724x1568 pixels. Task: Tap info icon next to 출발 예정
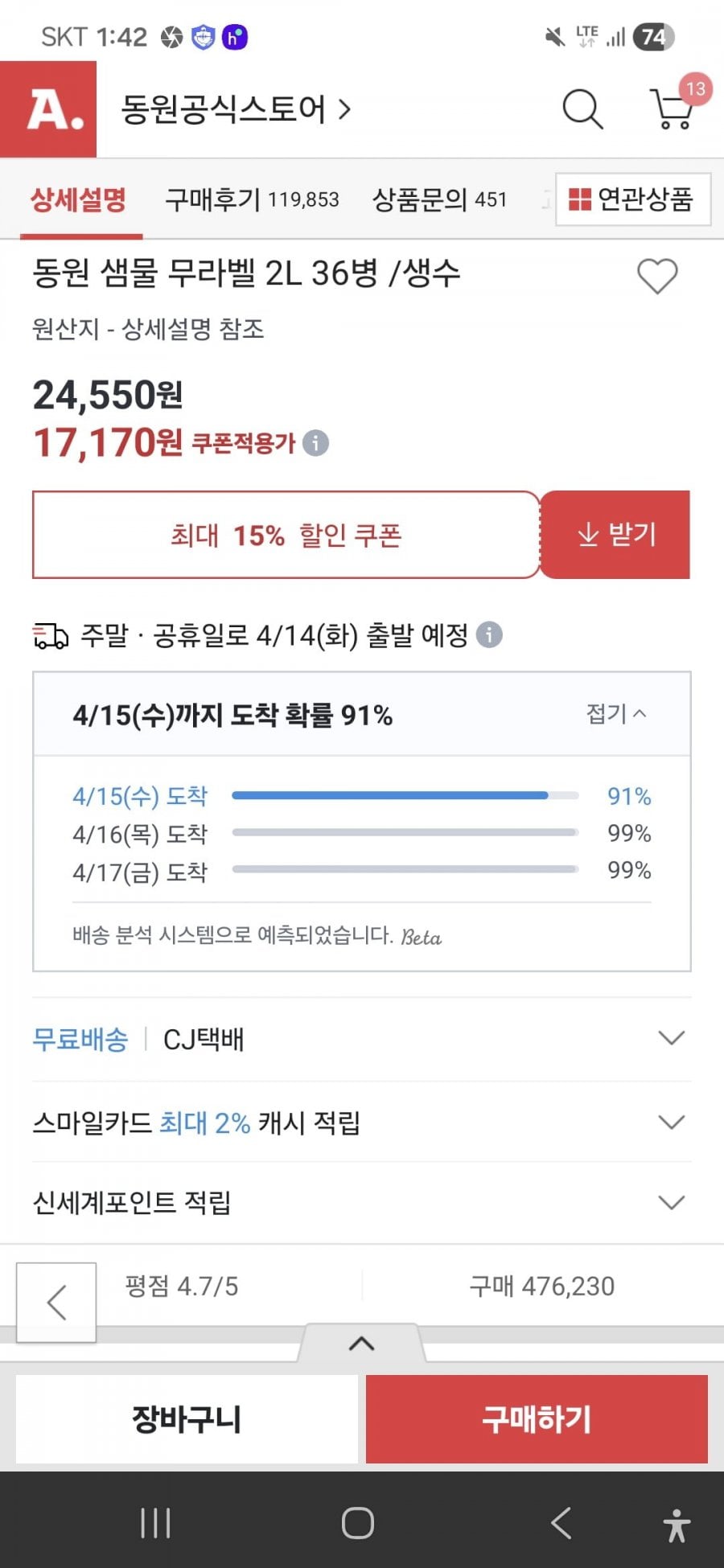pos(489,635)
